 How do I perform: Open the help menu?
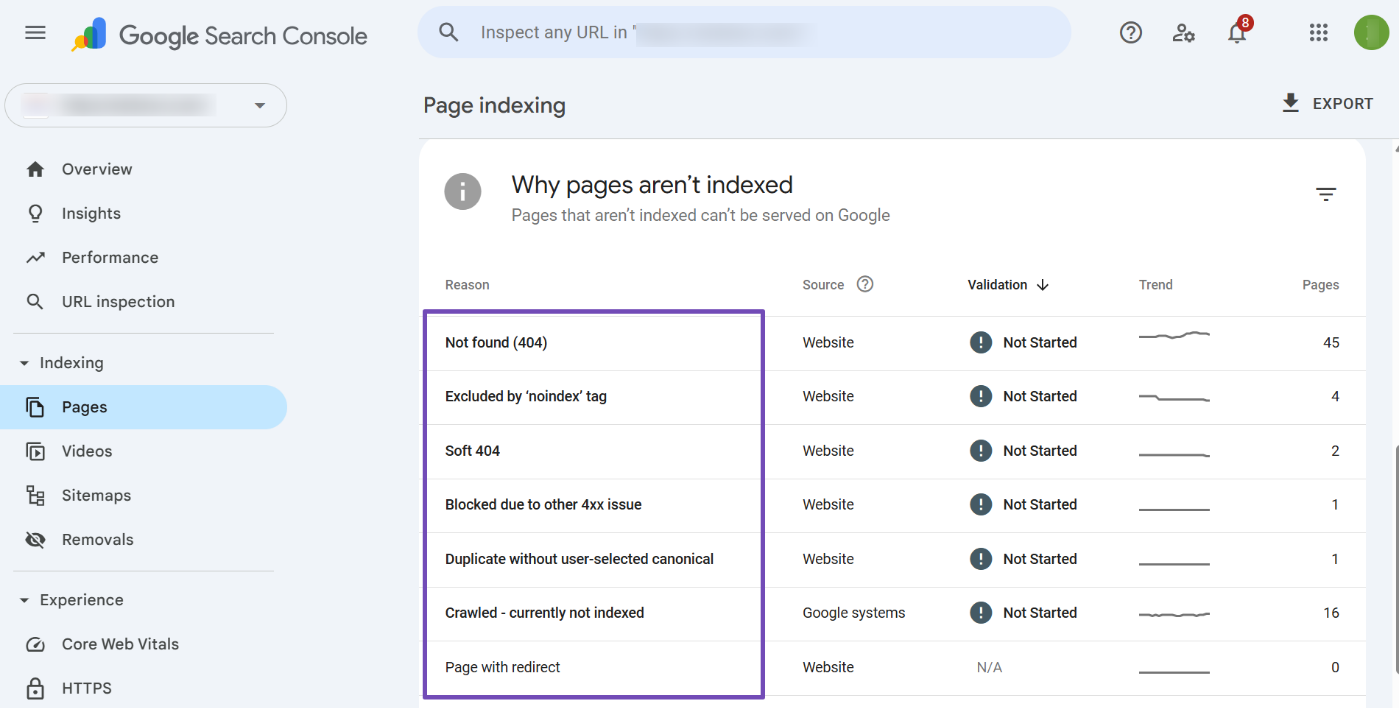point(1131,32)
